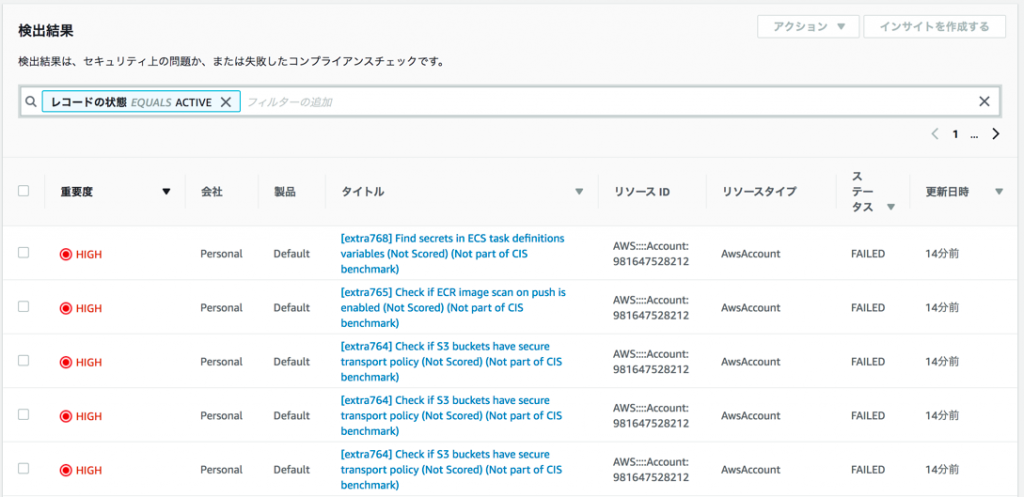
Task: Click the HIGH severity icon in extra768 row
Action: pyautogui.click(x=65, y=254)
